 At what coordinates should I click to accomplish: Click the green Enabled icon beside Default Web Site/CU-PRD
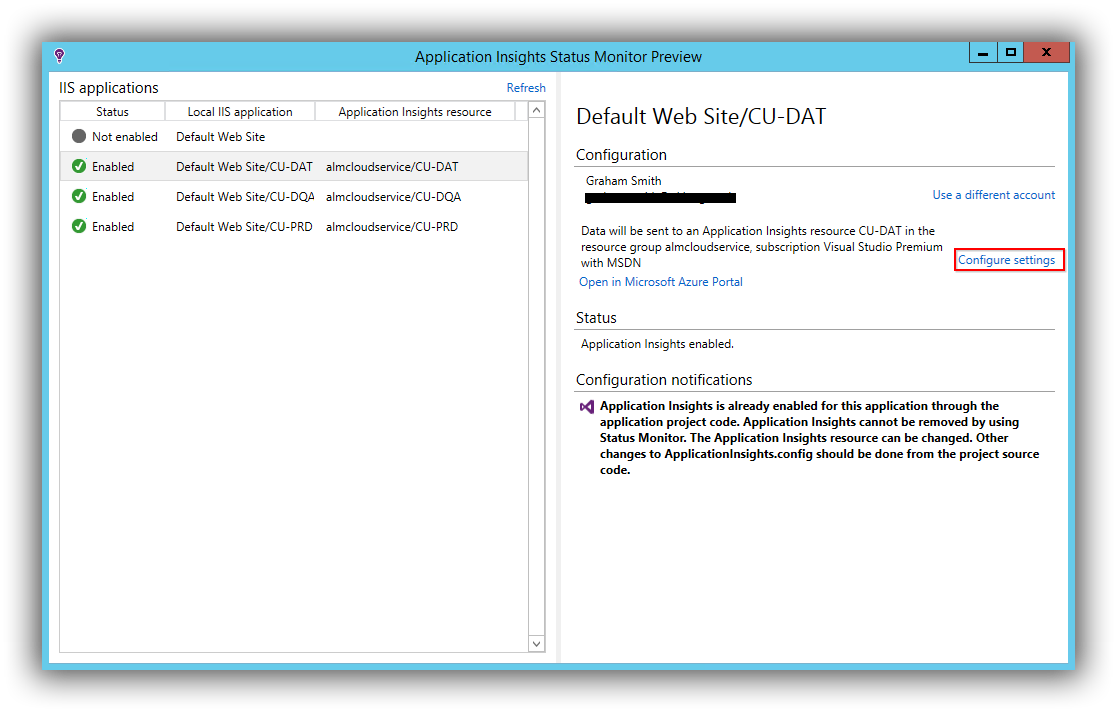tap(79, 226)
